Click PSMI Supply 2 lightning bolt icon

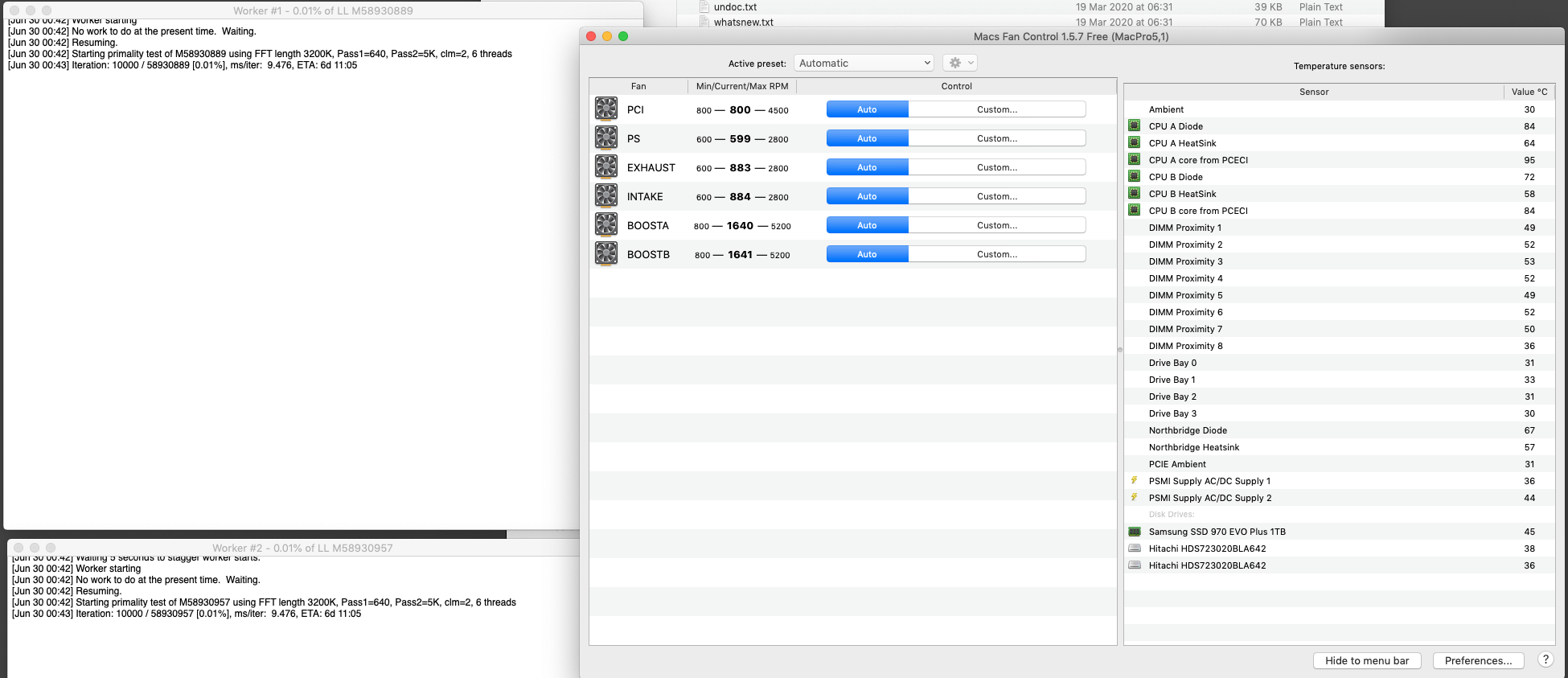1135,497
